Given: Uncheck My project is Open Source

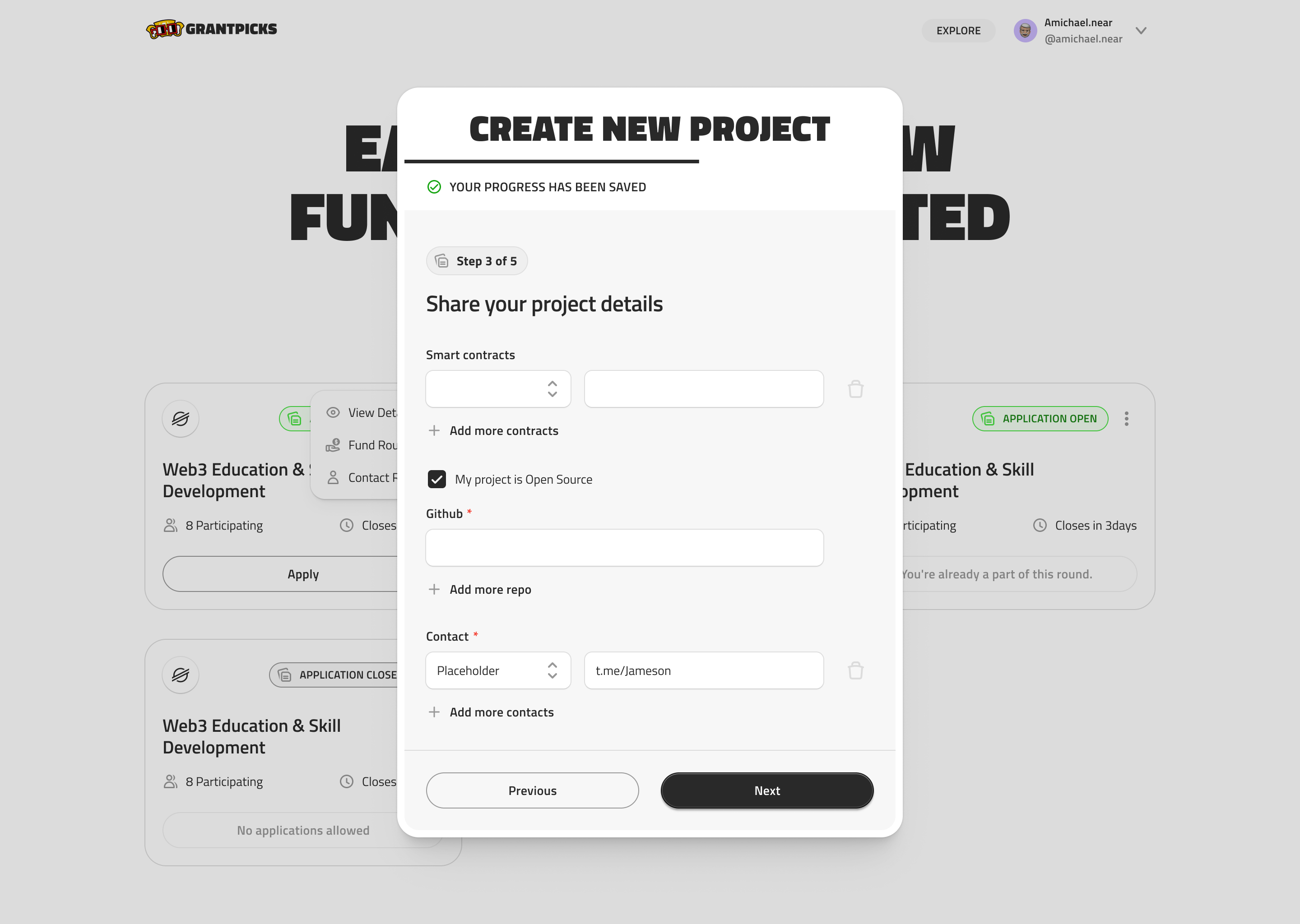Looking at the screenshot, I should (436, 479).
